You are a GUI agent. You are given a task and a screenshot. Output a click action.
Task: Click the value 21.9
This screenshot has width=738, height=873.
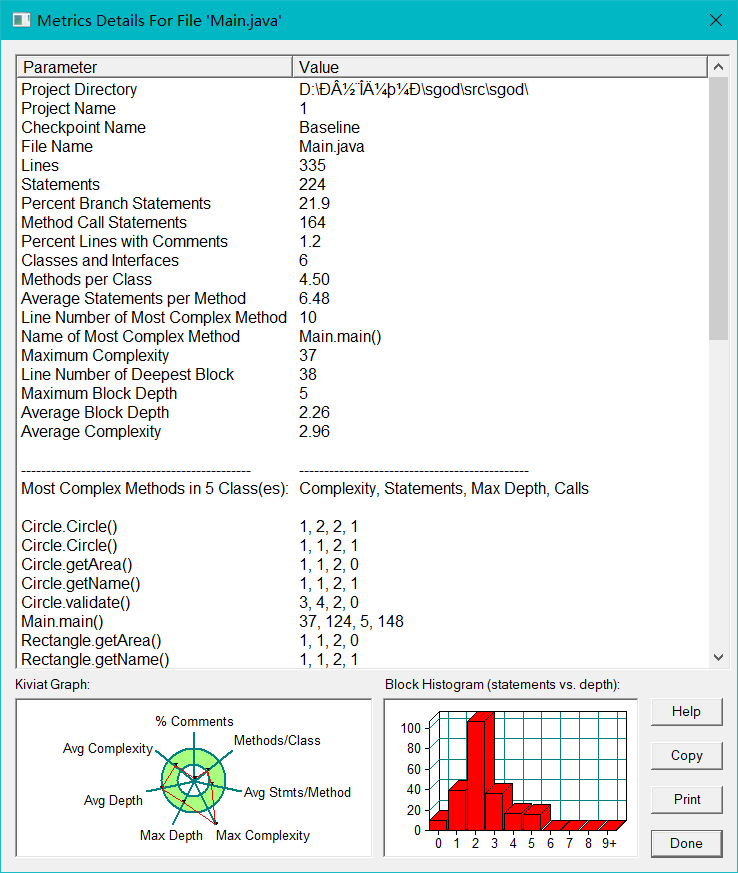pos(314,203)
